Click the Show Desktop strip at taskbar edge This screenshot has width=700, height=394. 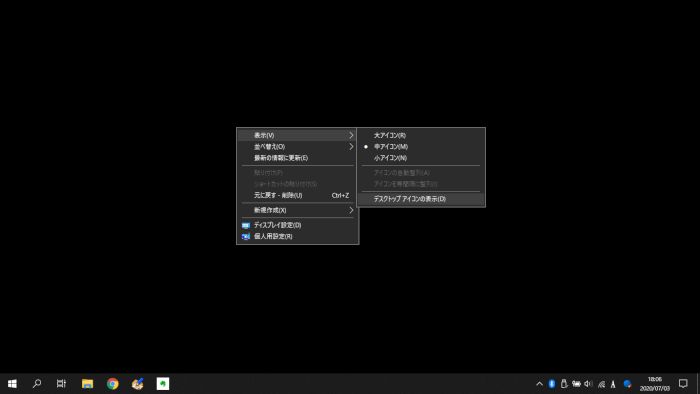tap(698, 384)
